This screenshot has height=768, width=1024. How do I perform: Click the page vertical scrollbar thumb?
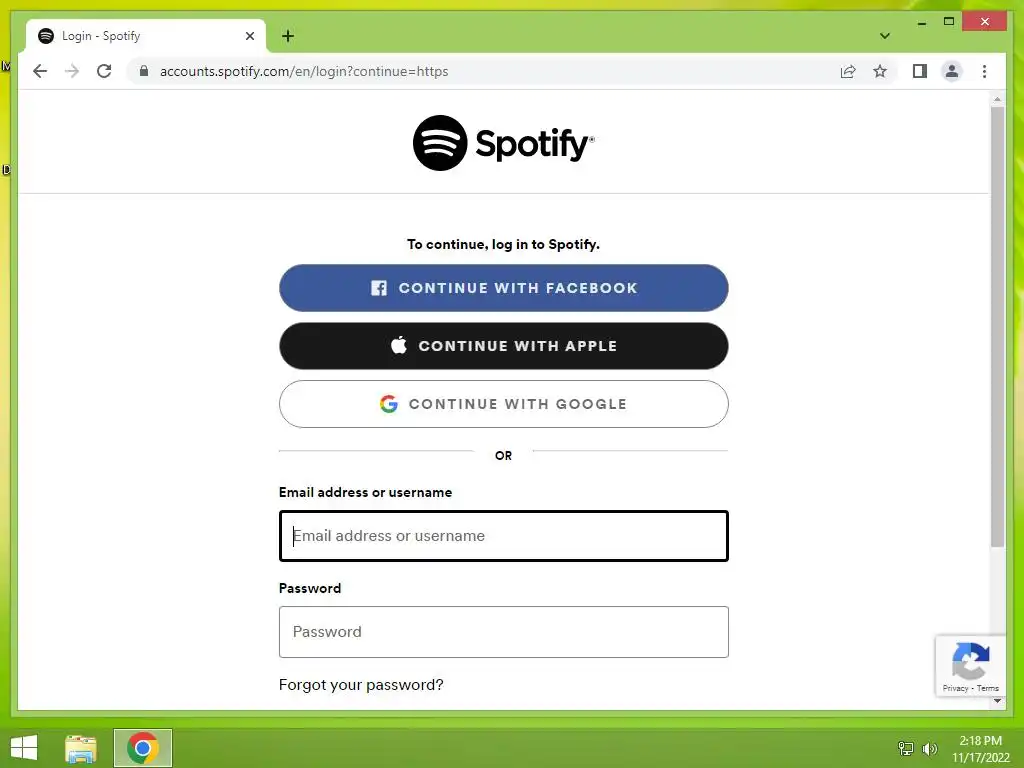coord(997,327)
